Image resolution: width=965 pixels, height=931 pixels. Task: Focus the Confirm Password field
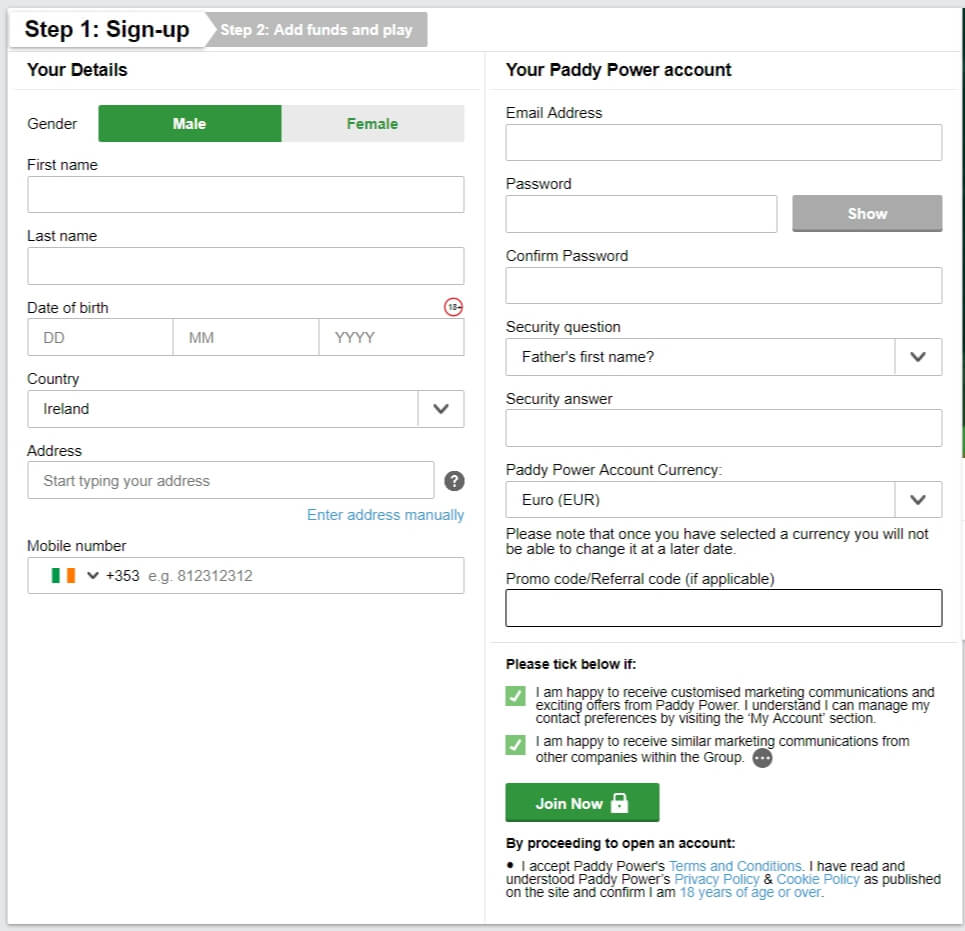[724, 286]
